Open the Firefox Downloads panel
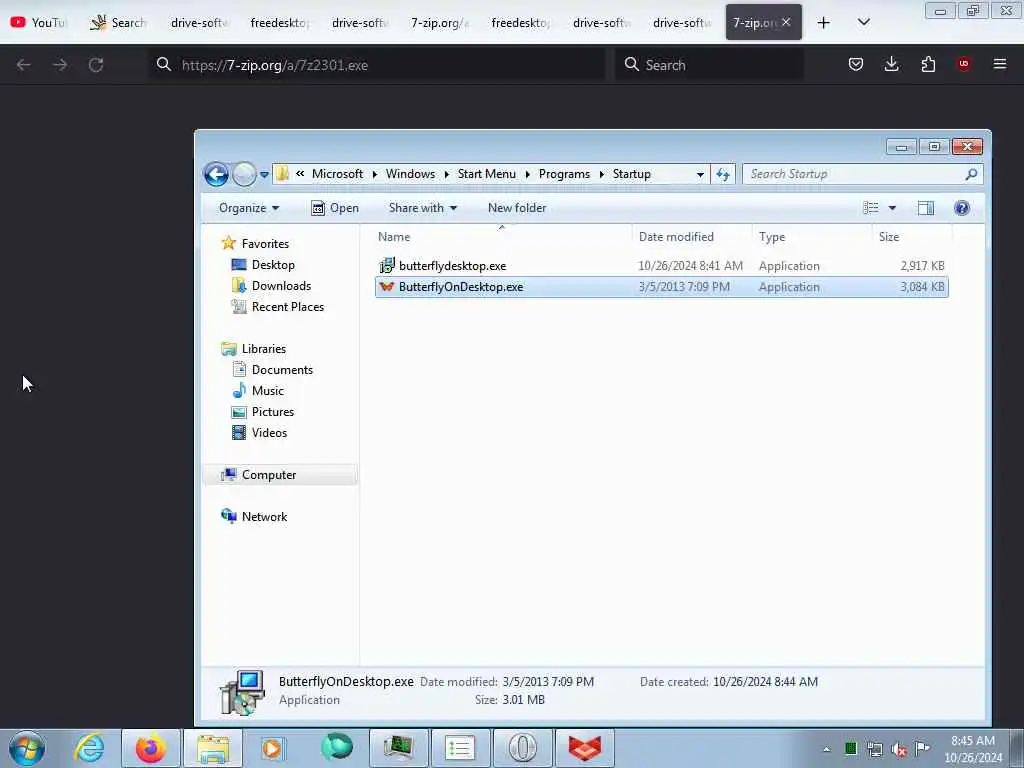 coord(891,64)
